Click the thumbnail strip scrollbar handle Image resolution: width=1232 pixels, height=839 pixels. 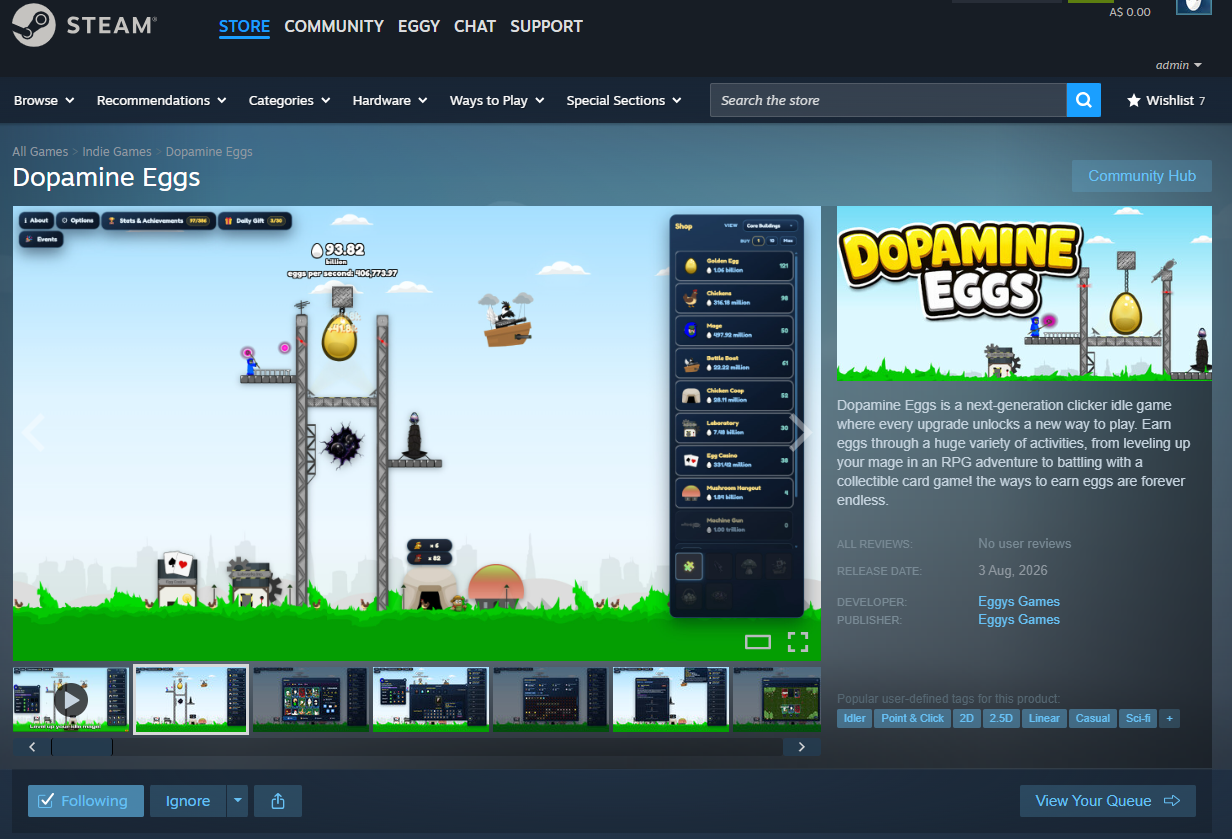click(82, 747)
